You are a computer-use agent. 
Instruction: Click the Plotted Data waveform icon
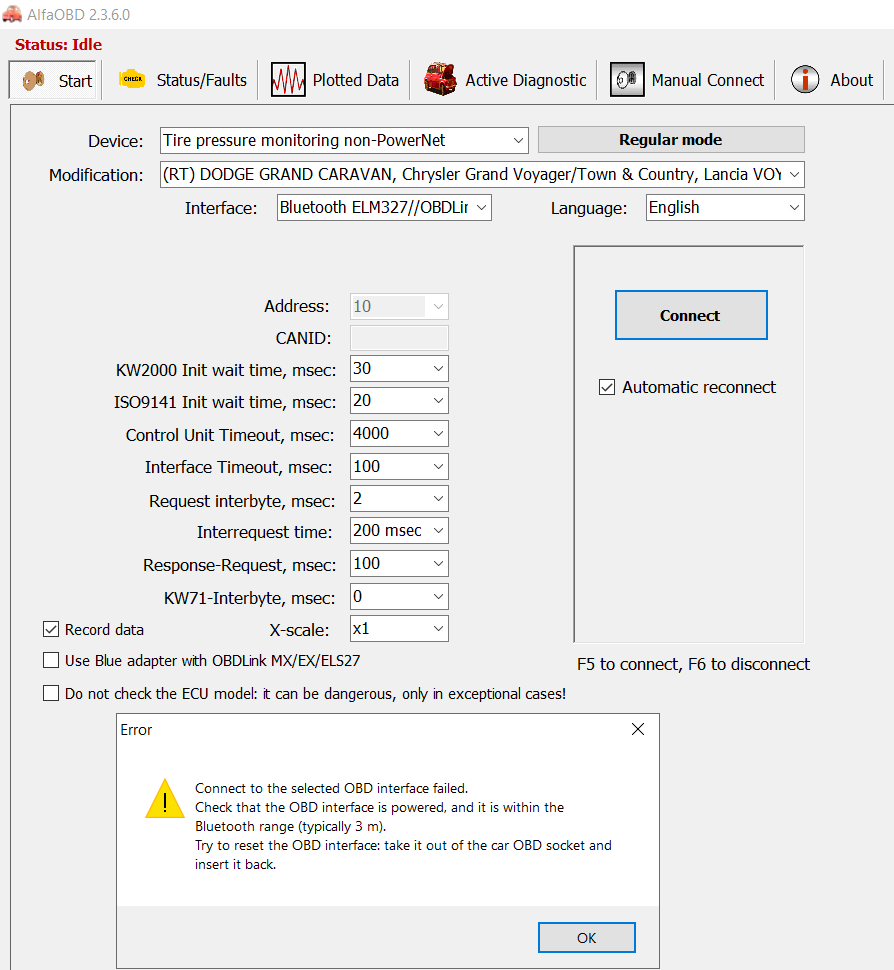(x=288, y=80)
